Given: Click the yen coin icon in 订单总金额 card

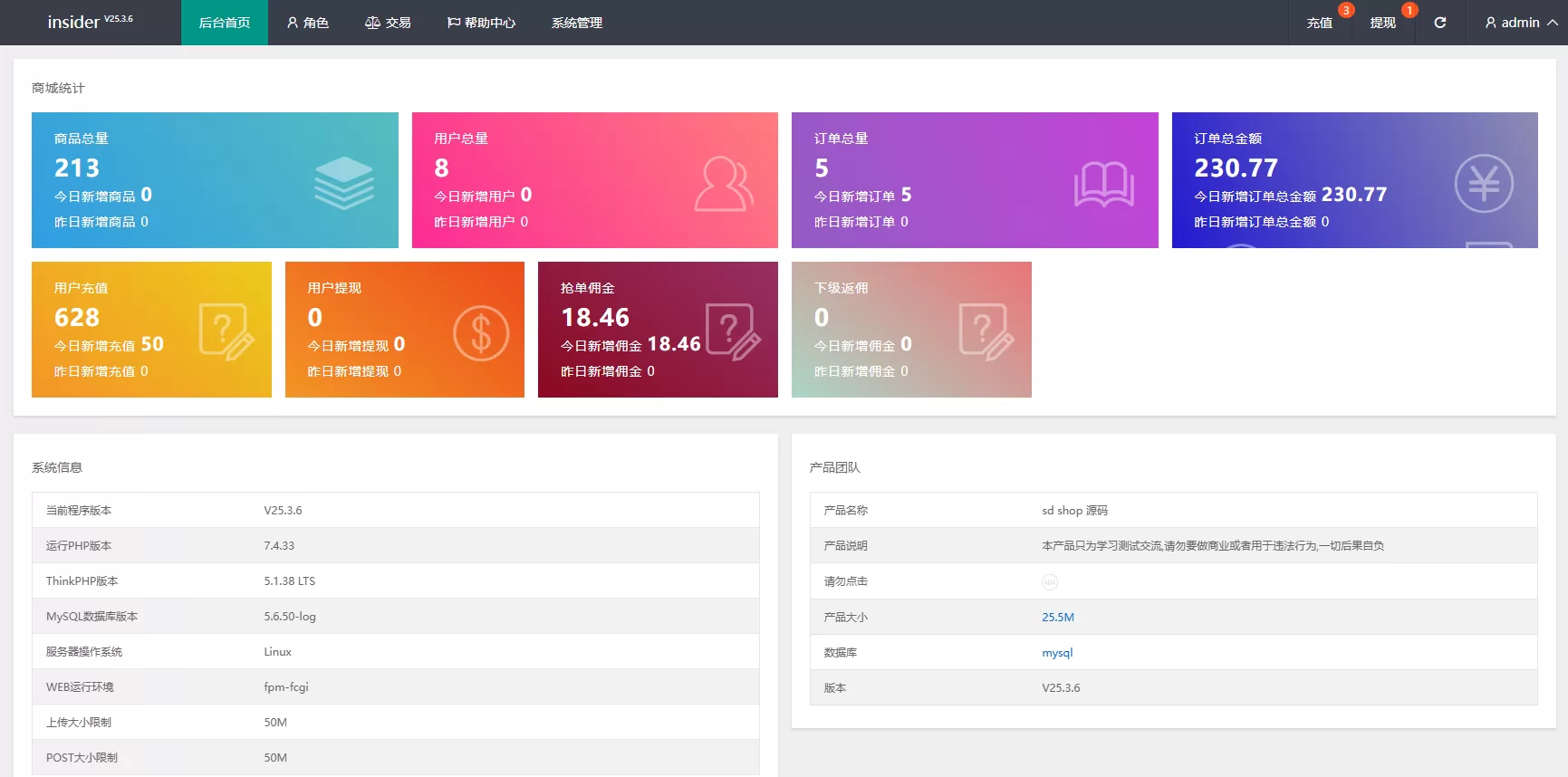Looking at the screenshot, I should 1483,184.
